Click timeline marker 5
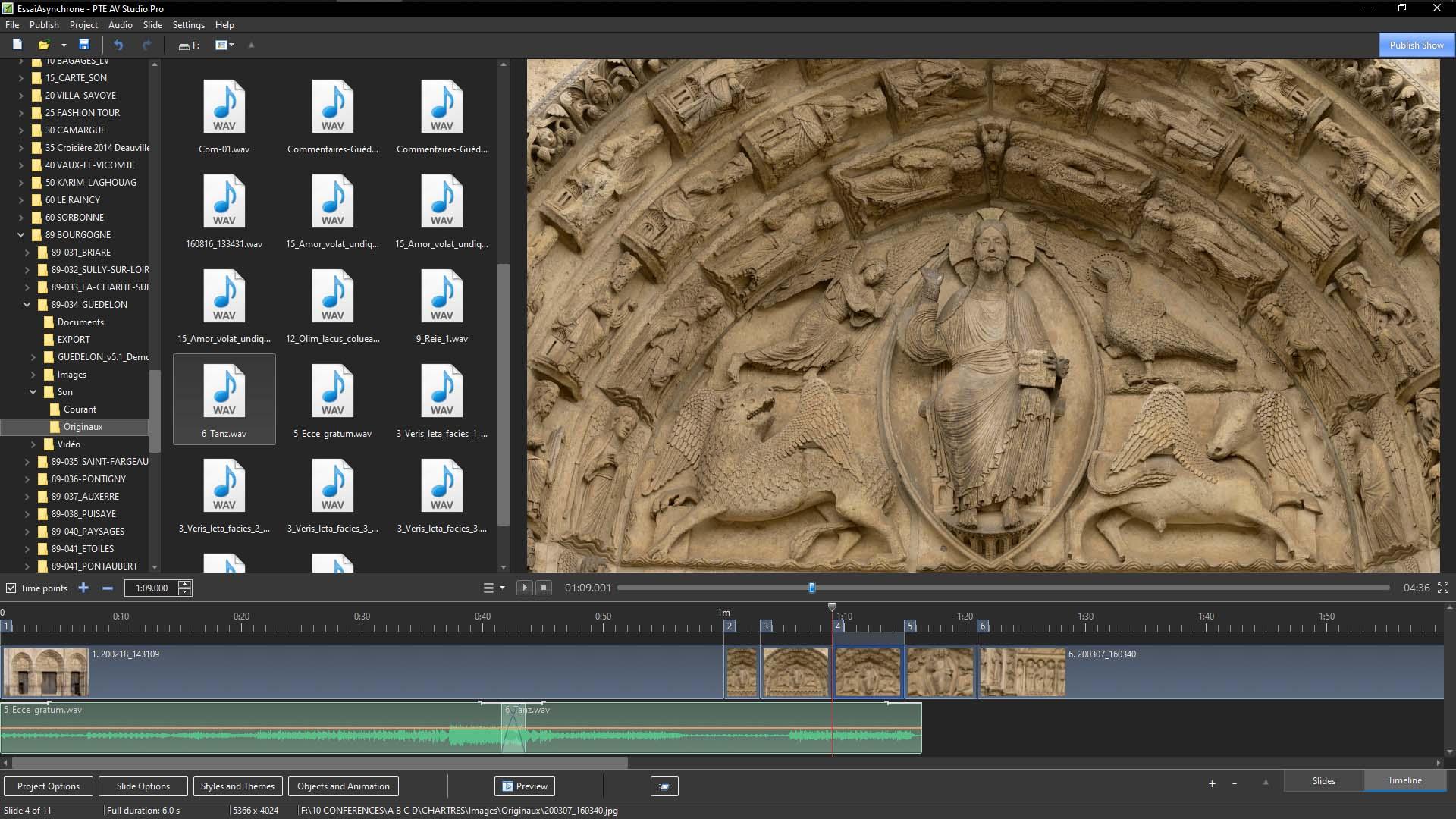This screenshot has width=1456, height=819. (910, 626)
